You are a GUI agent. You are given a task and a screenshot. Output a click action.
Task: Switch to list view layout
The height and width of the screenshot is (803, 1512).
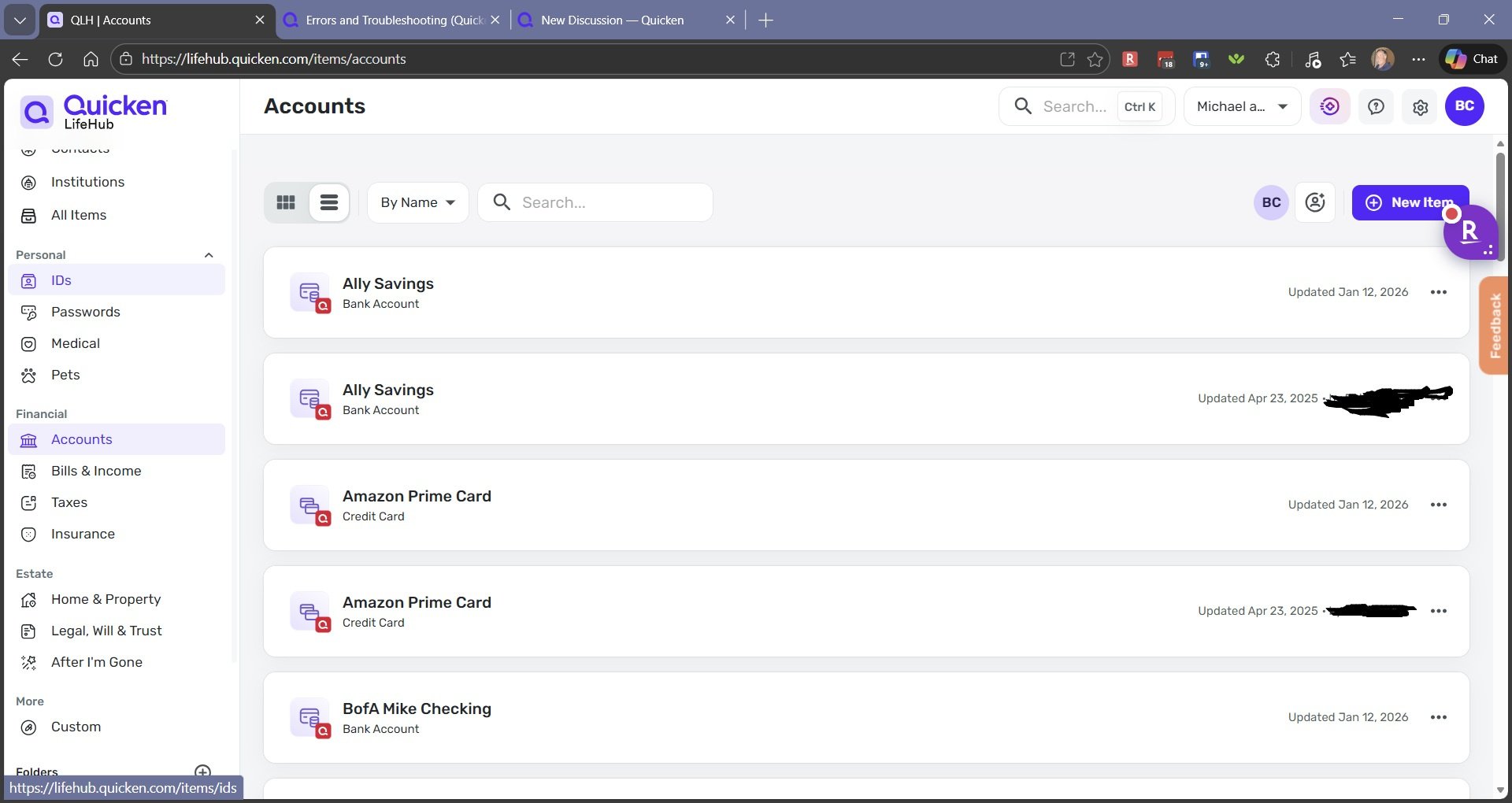pyautogui.click(x=329, y=202)
